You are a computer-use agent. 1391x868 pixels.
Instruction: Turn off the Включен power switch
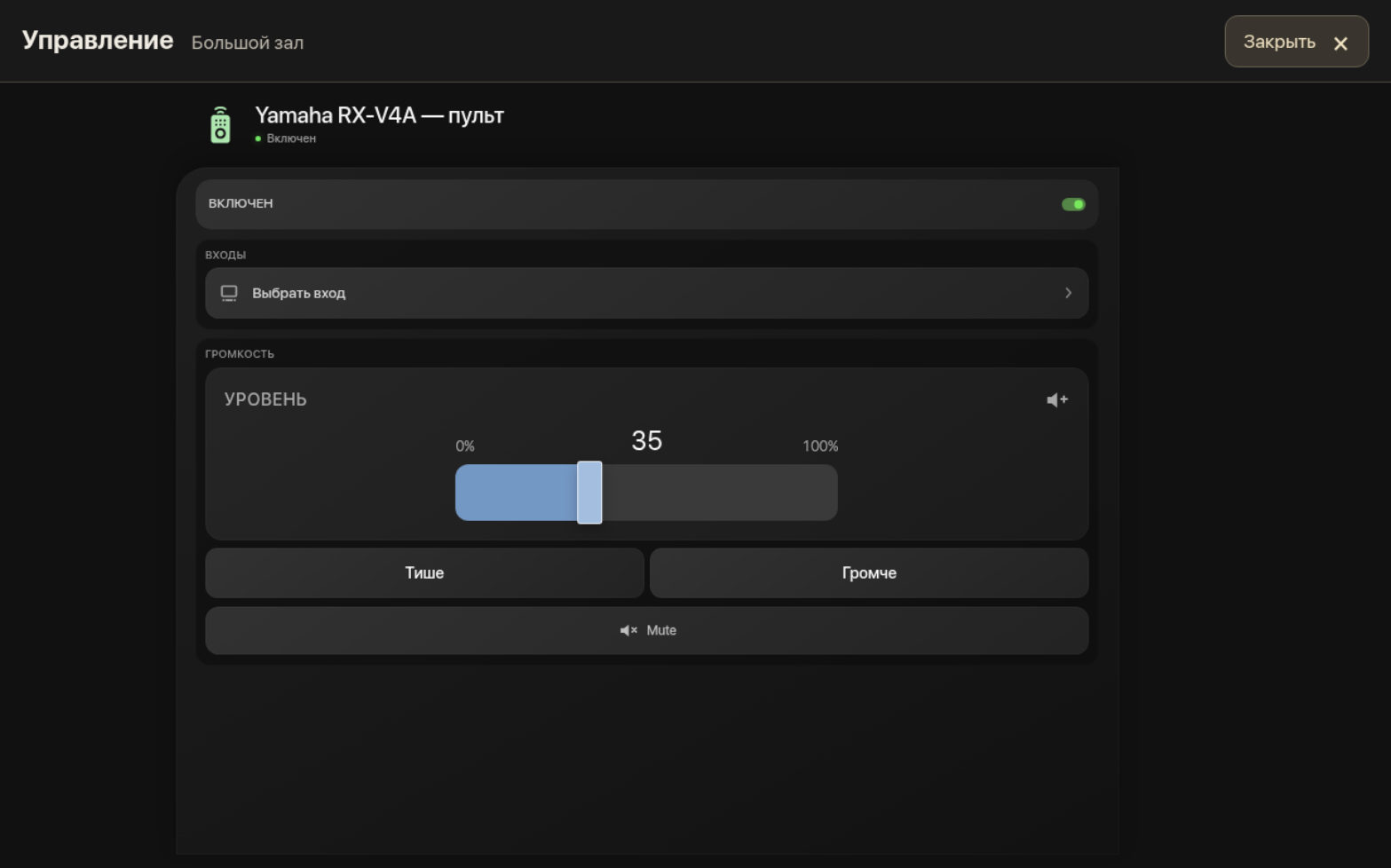1073,204
